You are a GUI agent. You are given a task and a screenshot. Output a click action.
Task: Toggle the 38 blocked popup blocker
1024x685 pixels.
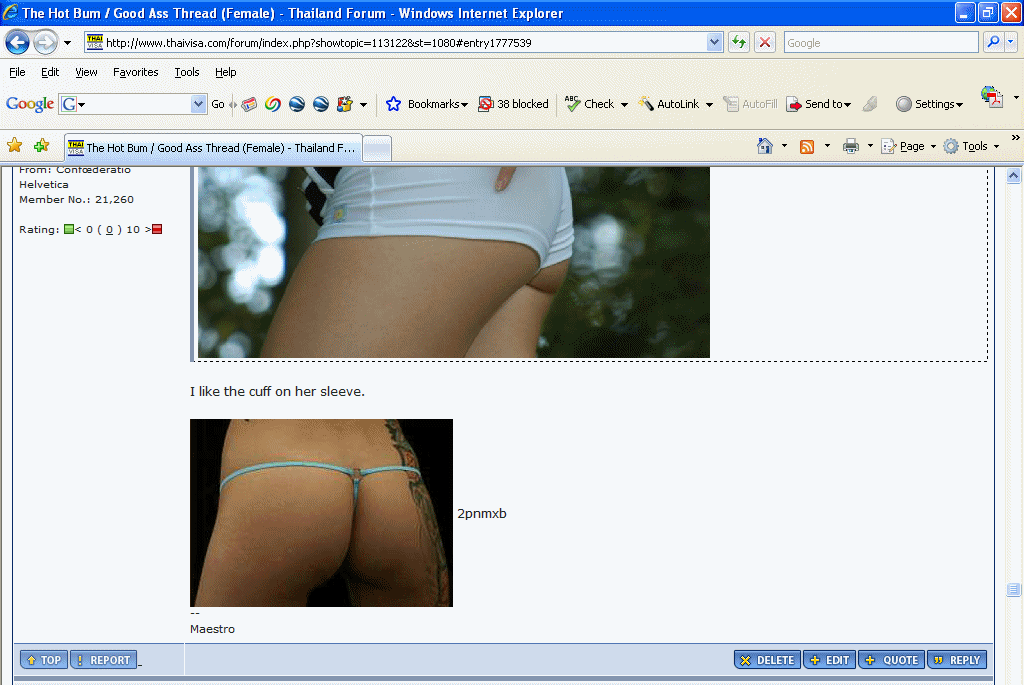coord(513,104)
